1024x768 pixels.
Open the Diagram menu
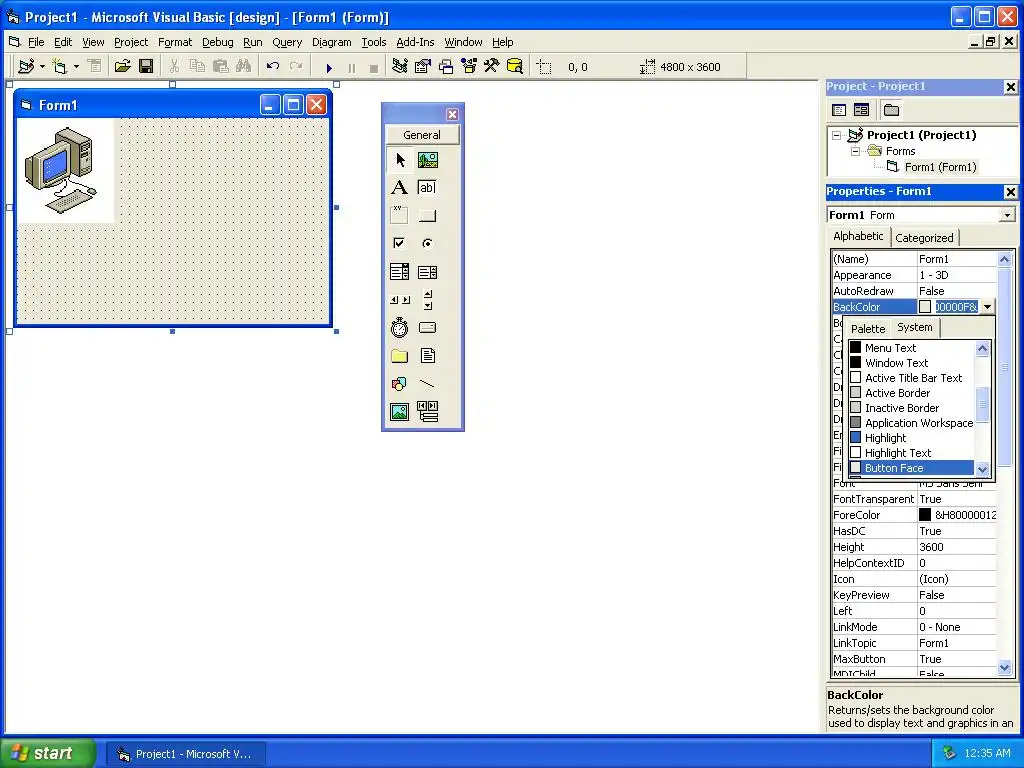click(331, 42)
